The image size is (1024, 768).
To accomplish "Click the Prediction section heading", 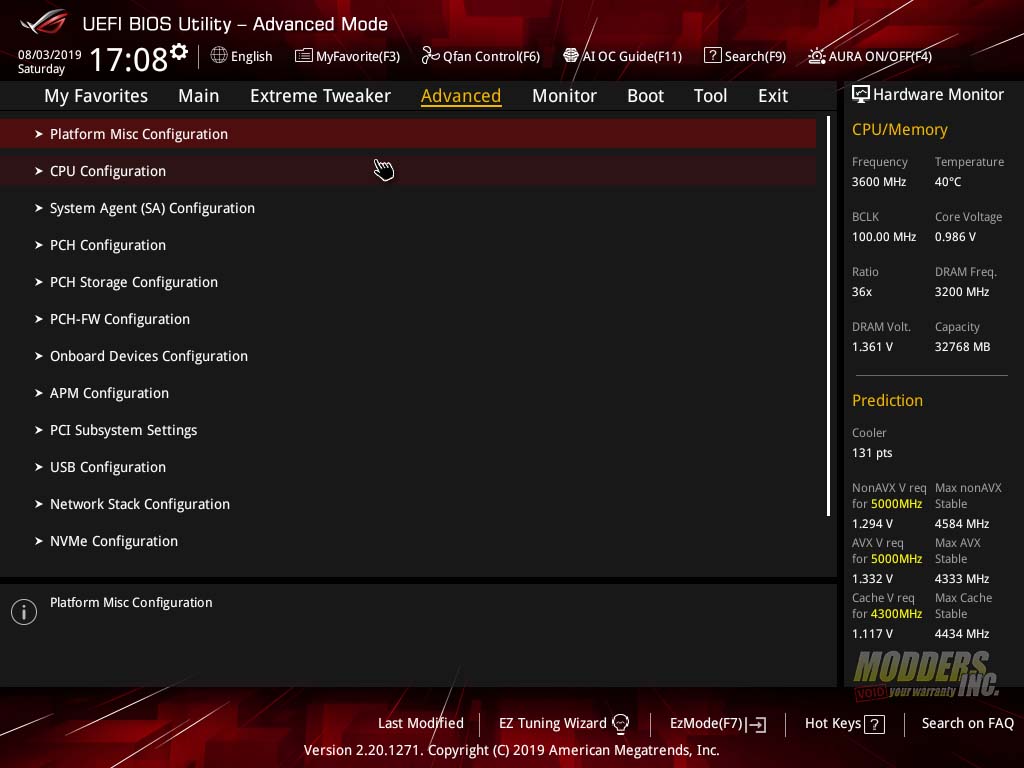I will click(887, 400).
